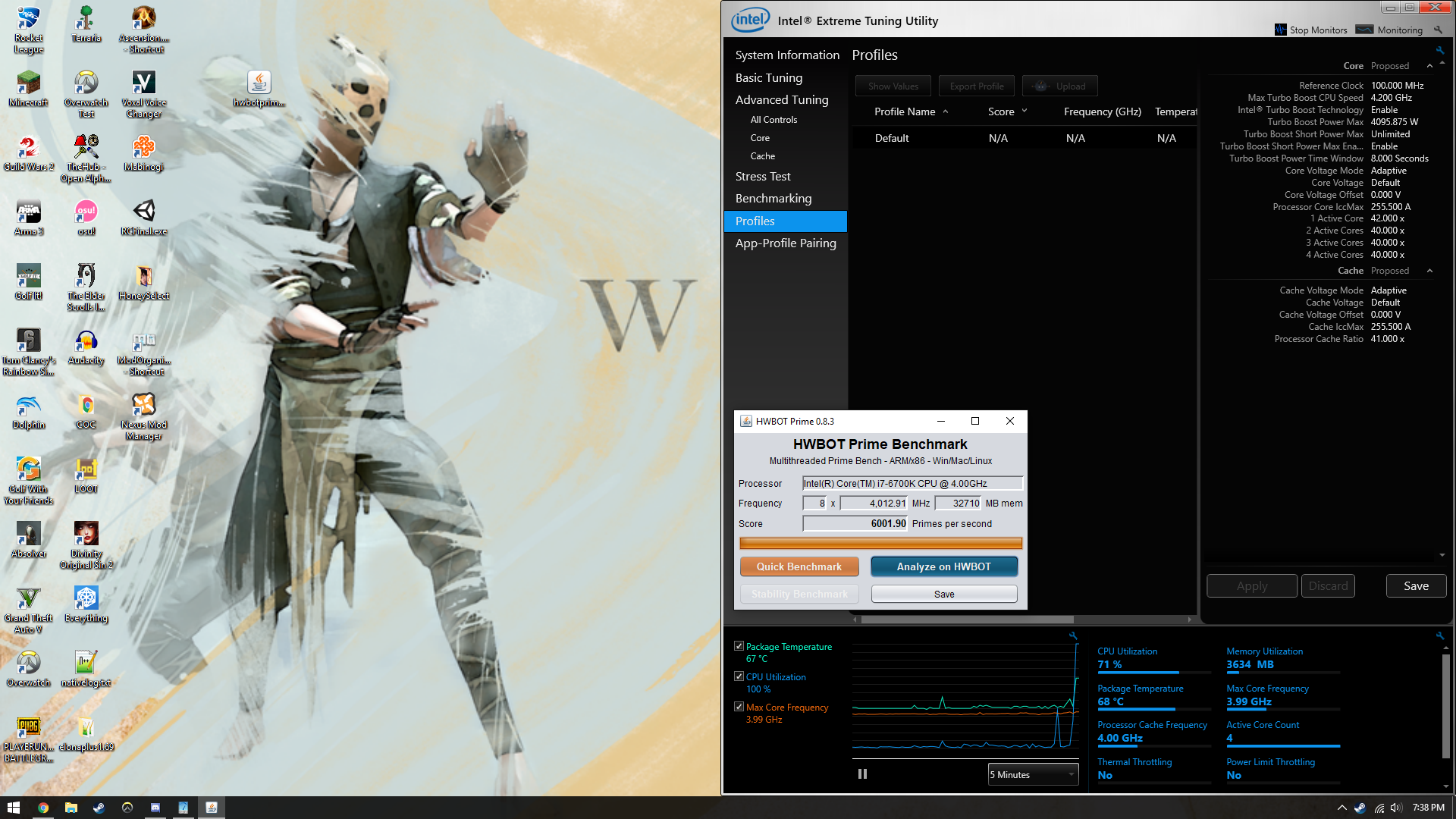Show hidden system tray icons
Image resolution: width=1456 pixels, height=819 pixels.
1341,808
